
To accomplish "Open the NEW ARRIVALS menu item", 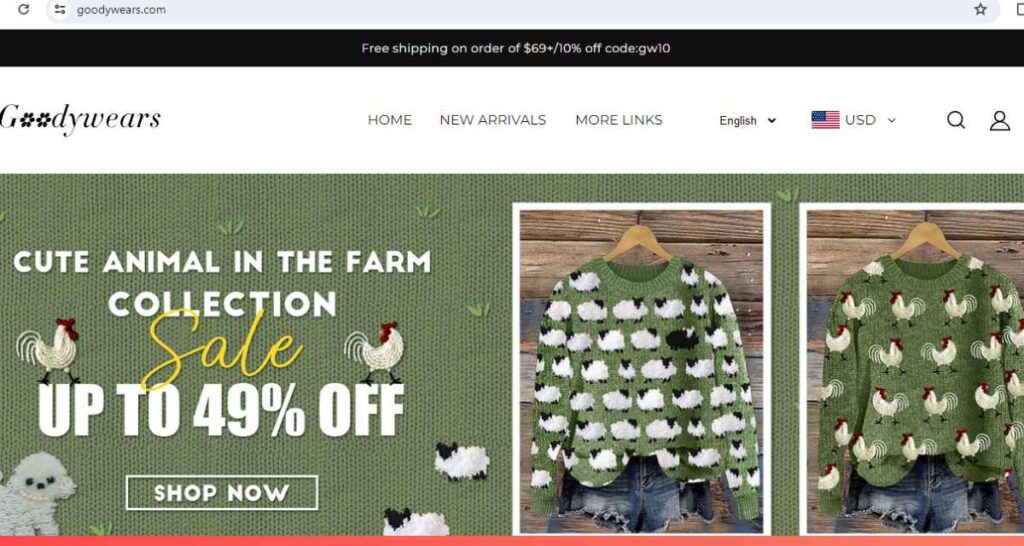I will pos(493,120).
